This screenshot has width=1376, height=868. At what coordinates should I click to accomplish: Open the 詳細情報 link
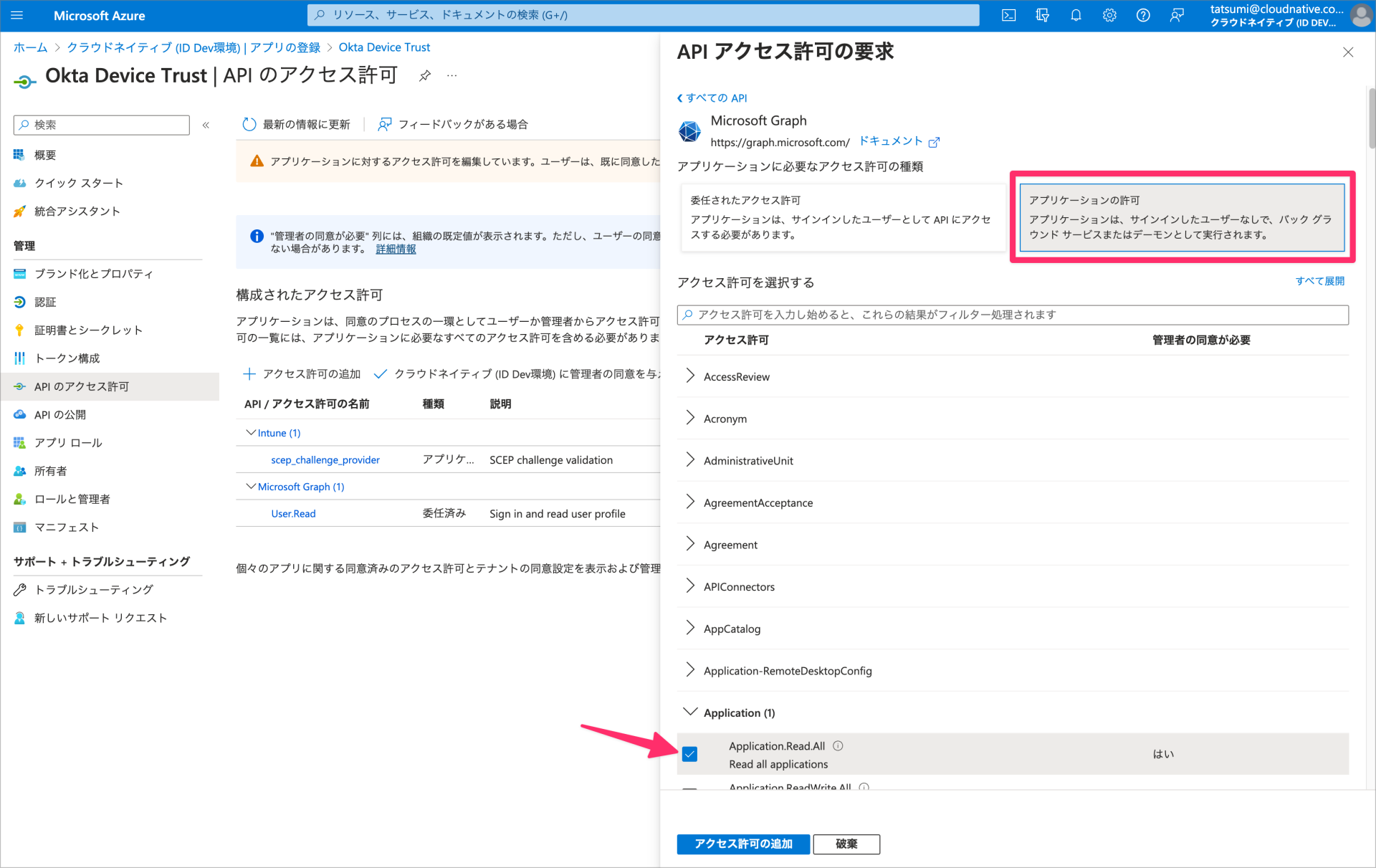[x=396, y=249]
